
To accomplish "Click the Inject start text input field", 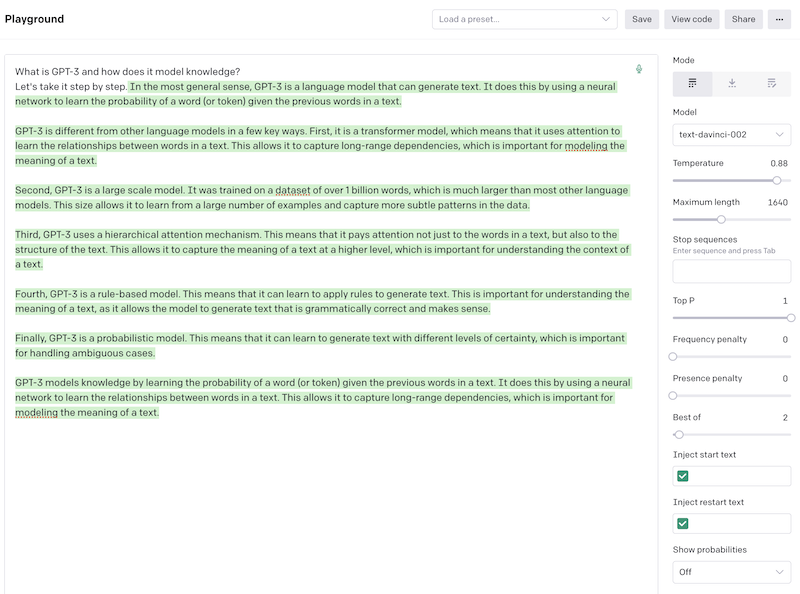I will 732,476.
